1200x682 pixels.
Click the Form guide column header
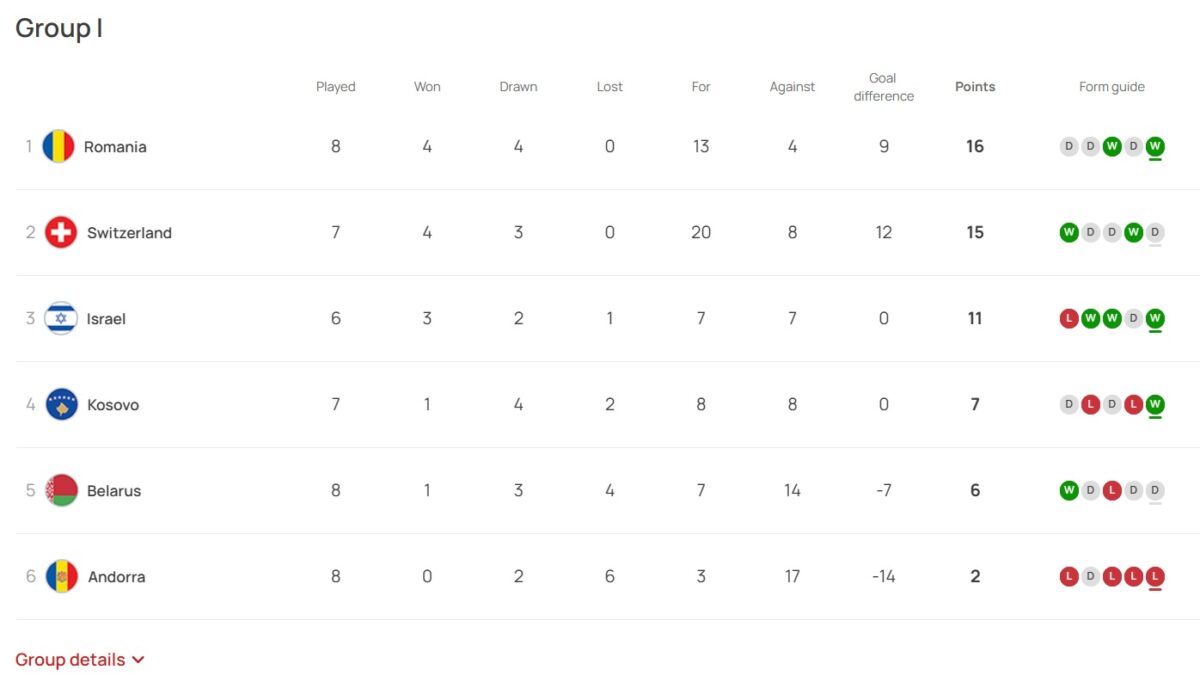[x=1112, y=87]
